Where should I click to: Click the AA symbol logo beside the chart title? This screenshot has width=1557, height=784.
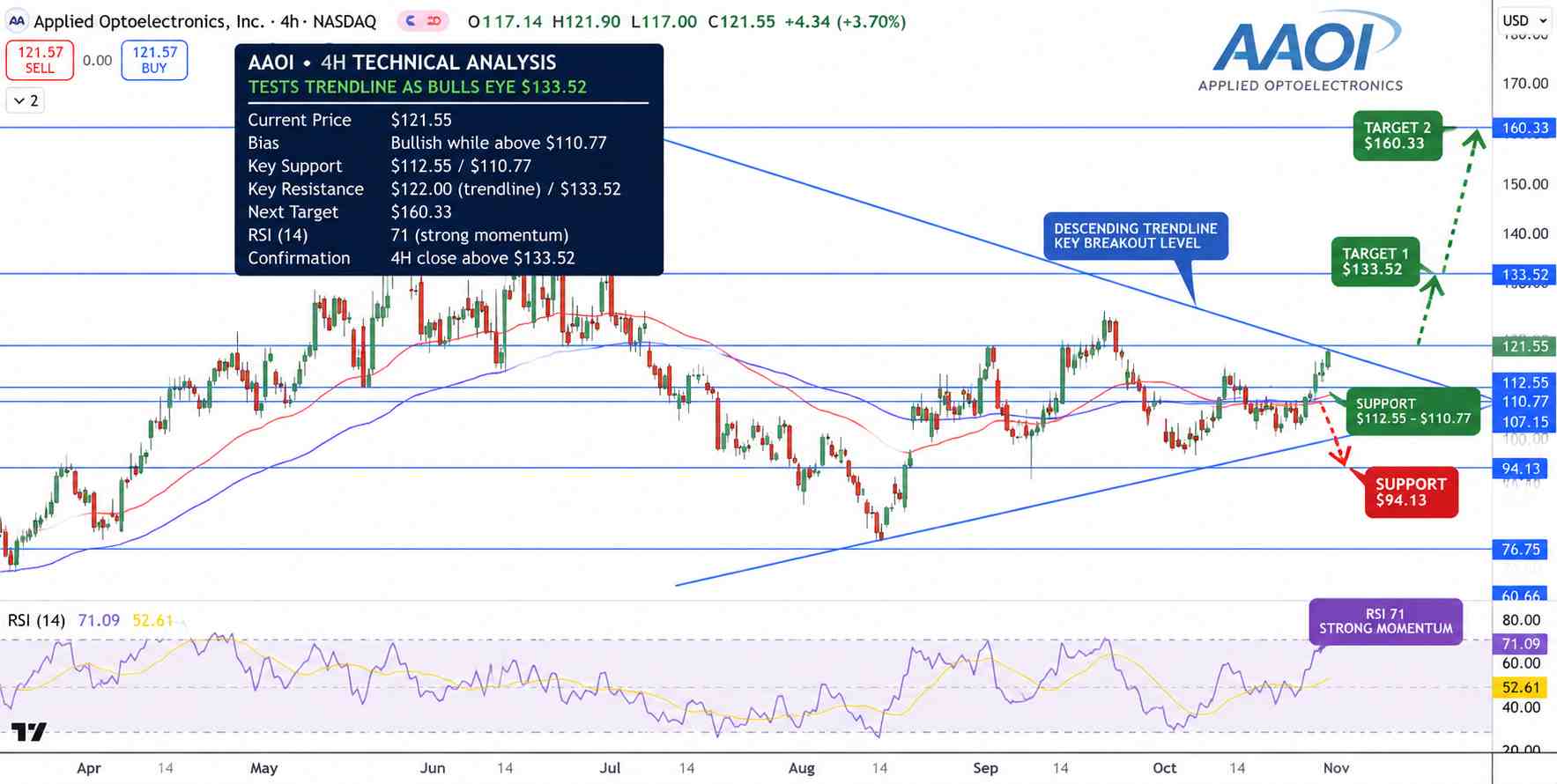(17, 21)
